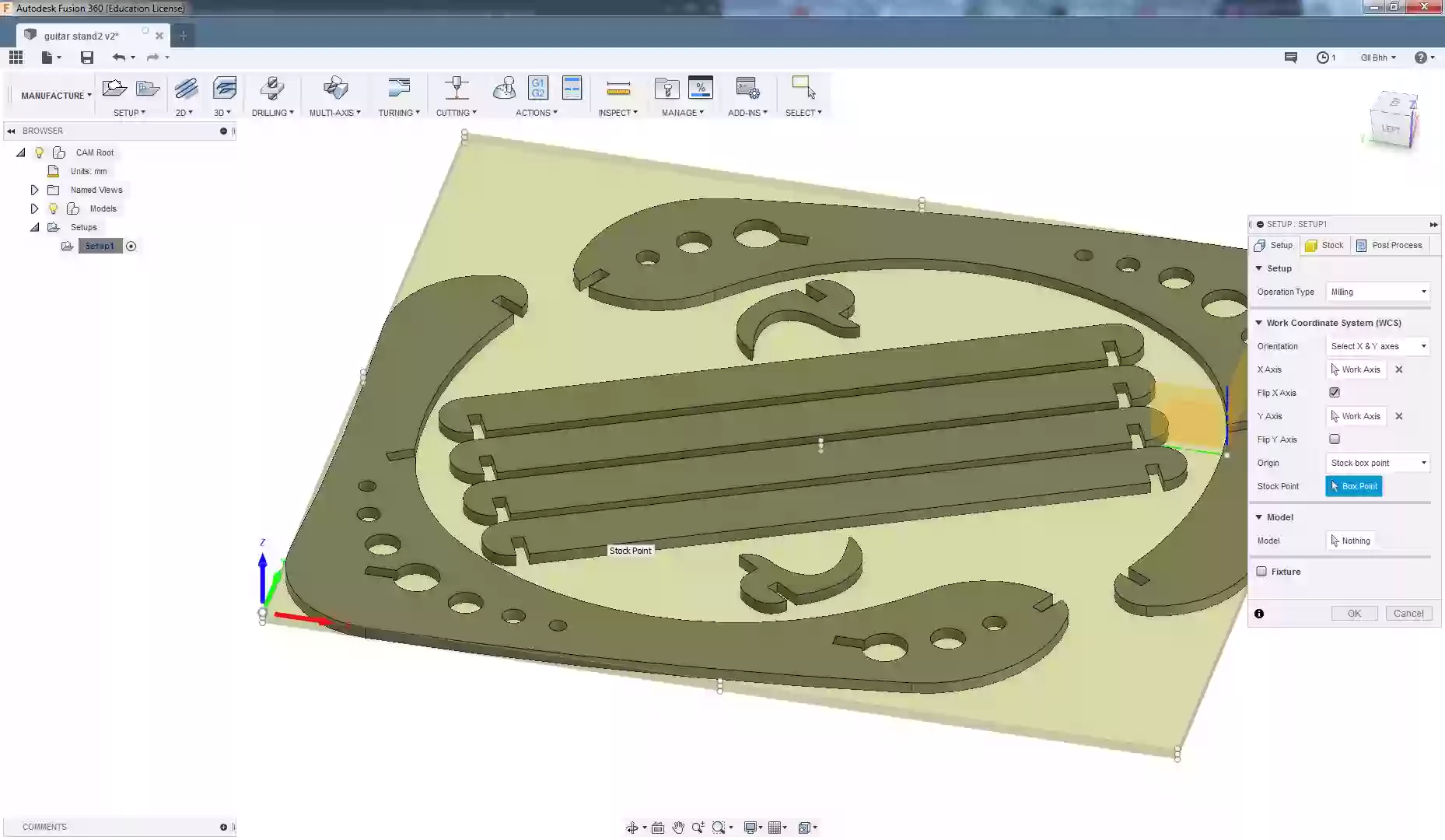1445x840 pixels.
Task: Collapse the Work Coordinate System section
Action: pyautogui.click(x=1258, y=323)
